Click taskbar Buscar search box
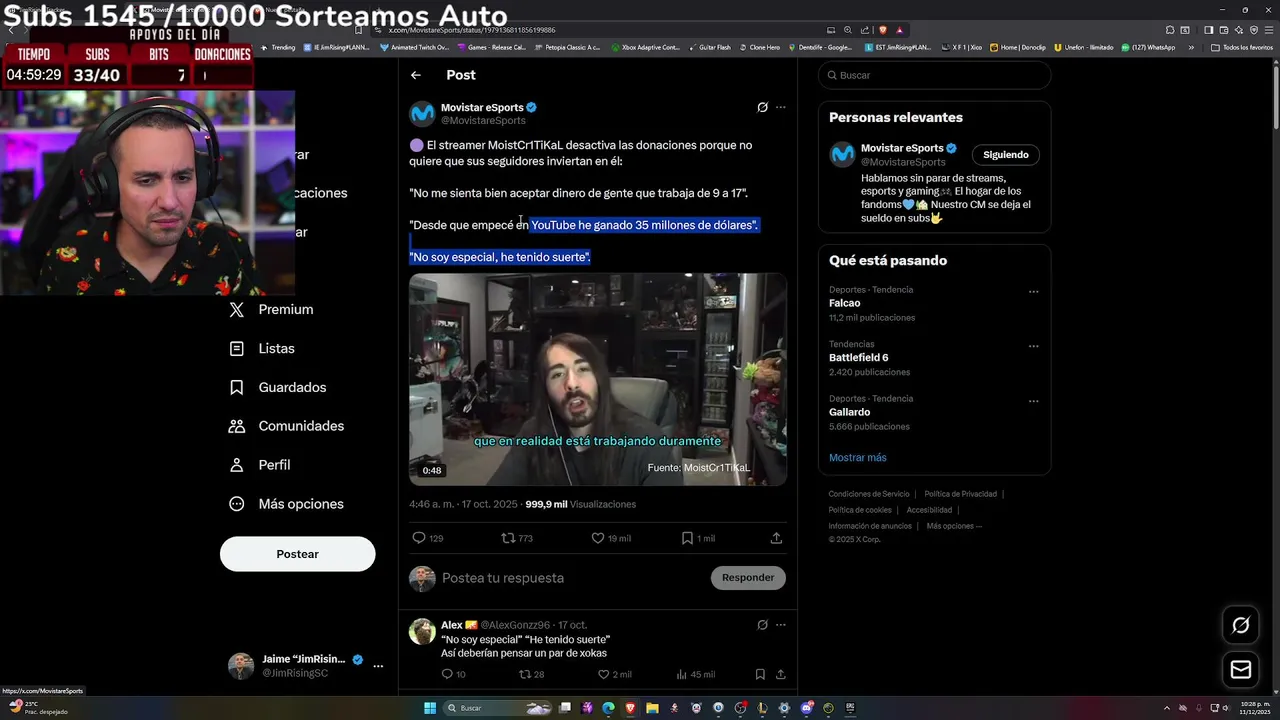The height and width of the screenshot is (720, 1280). [498, 708]
